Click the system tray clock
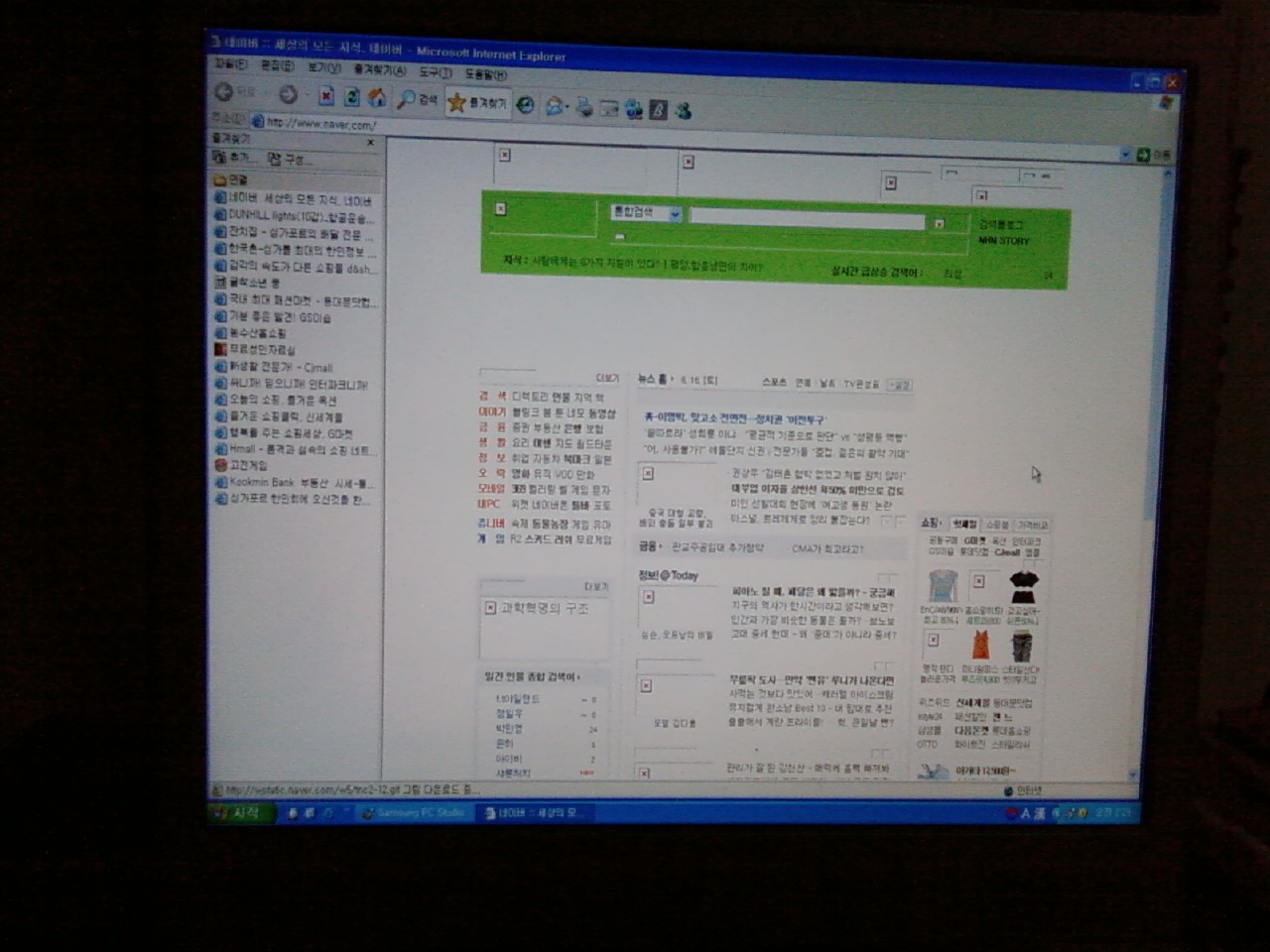Screen dimensions: 1270x952 click(1112, 812)
